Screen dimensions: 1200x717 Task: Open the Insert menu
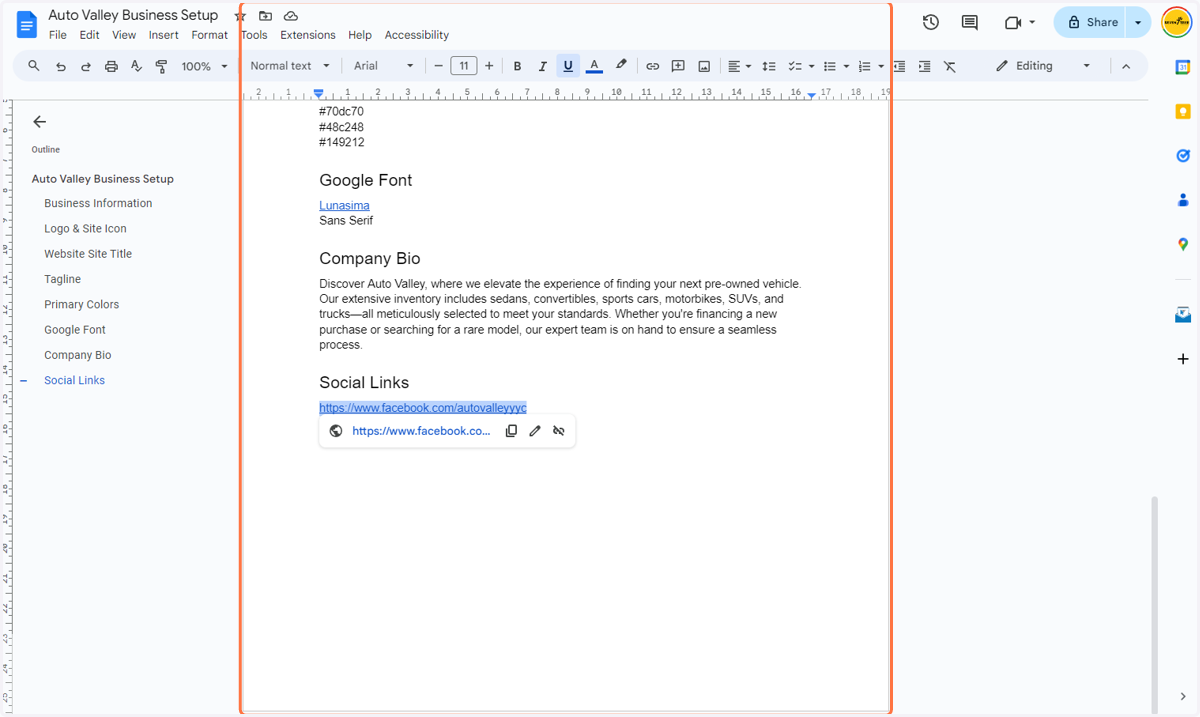tap(164, 35)
